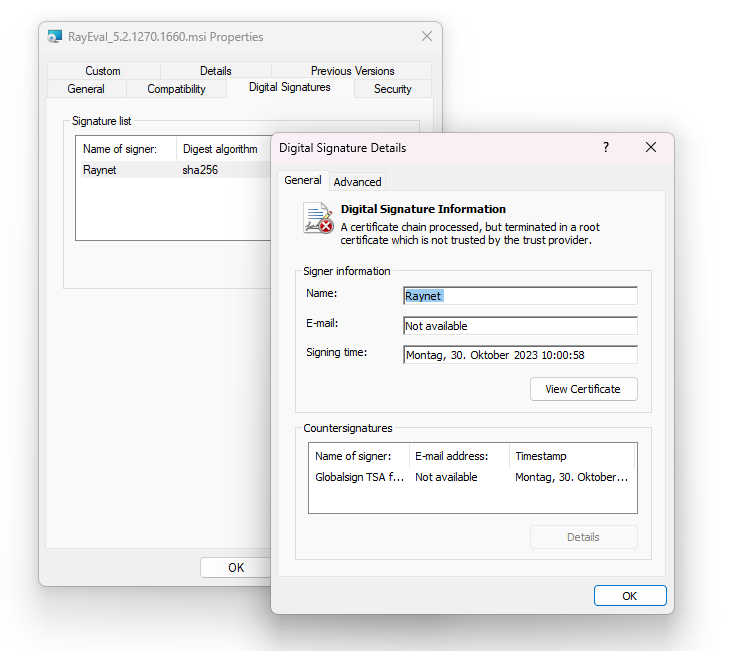Select the General tab in signature details
735x651 pixels.
click(302, 181)
